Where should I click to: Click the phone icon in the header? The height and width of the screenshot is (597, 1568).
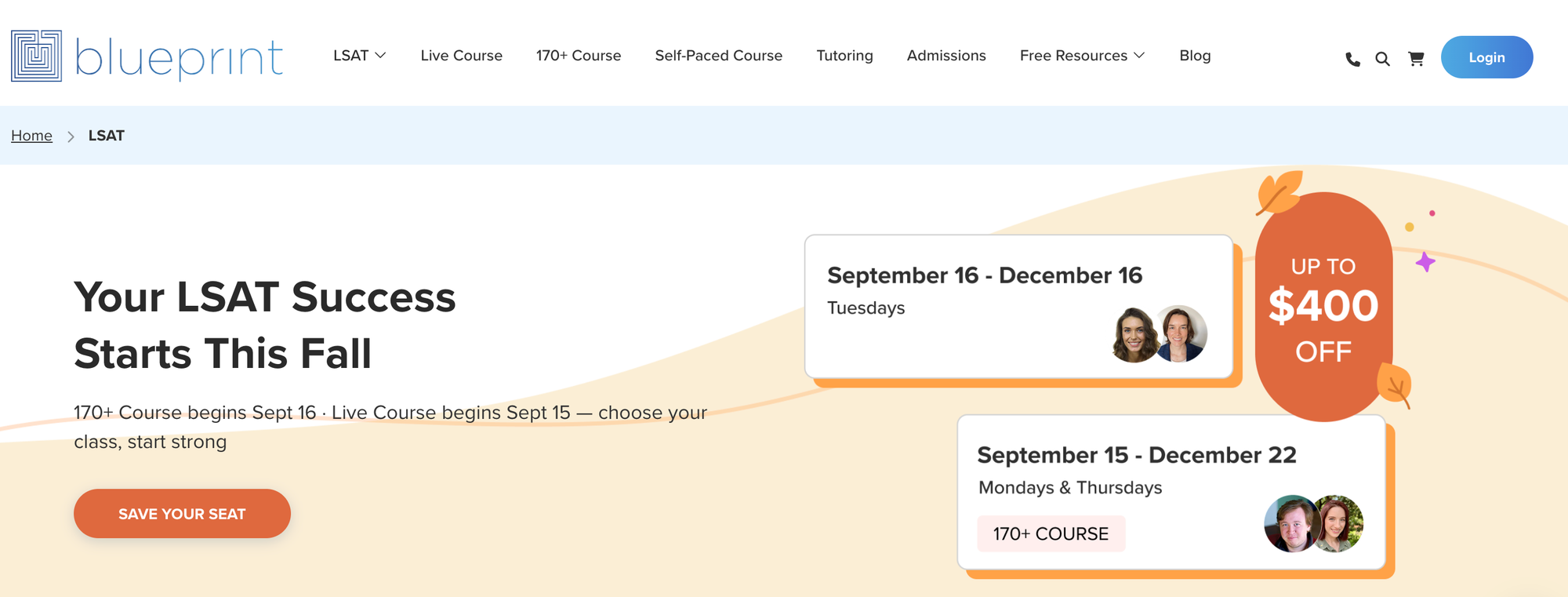click(1352, 57)
